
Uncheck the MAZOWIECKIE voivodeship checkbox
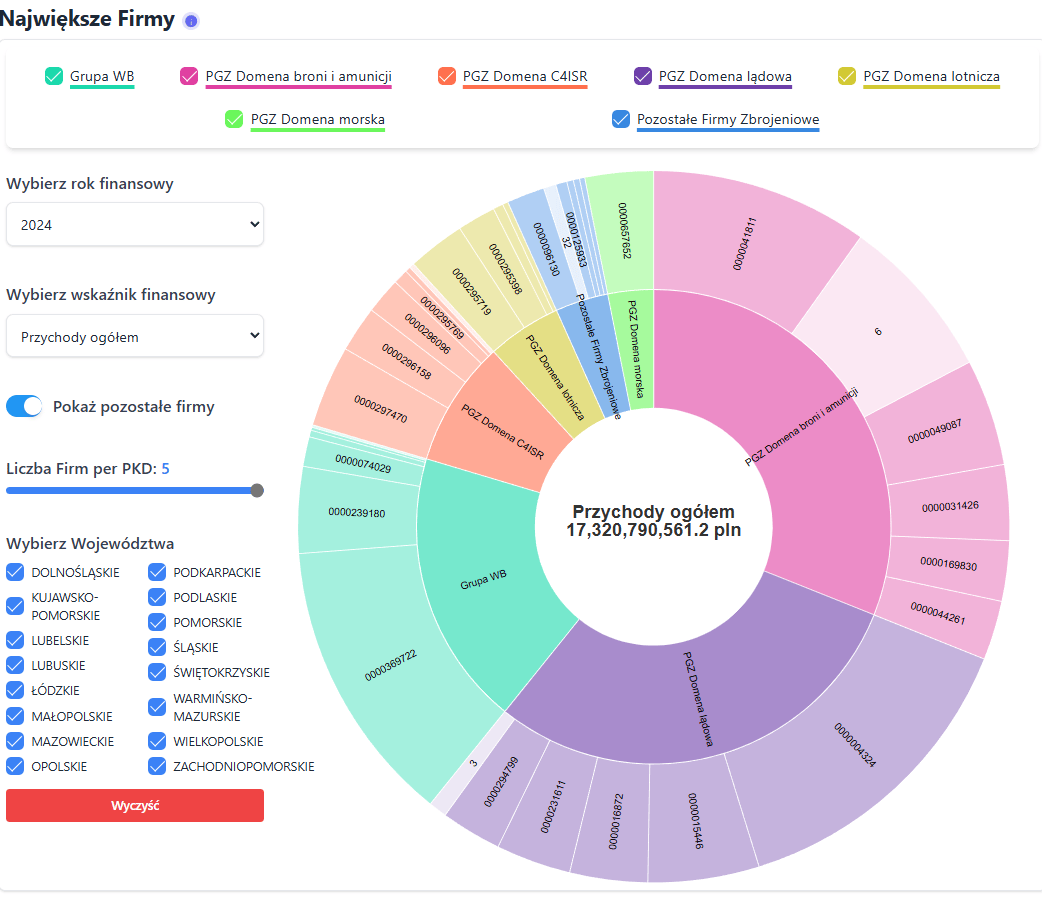pos(16,741)
